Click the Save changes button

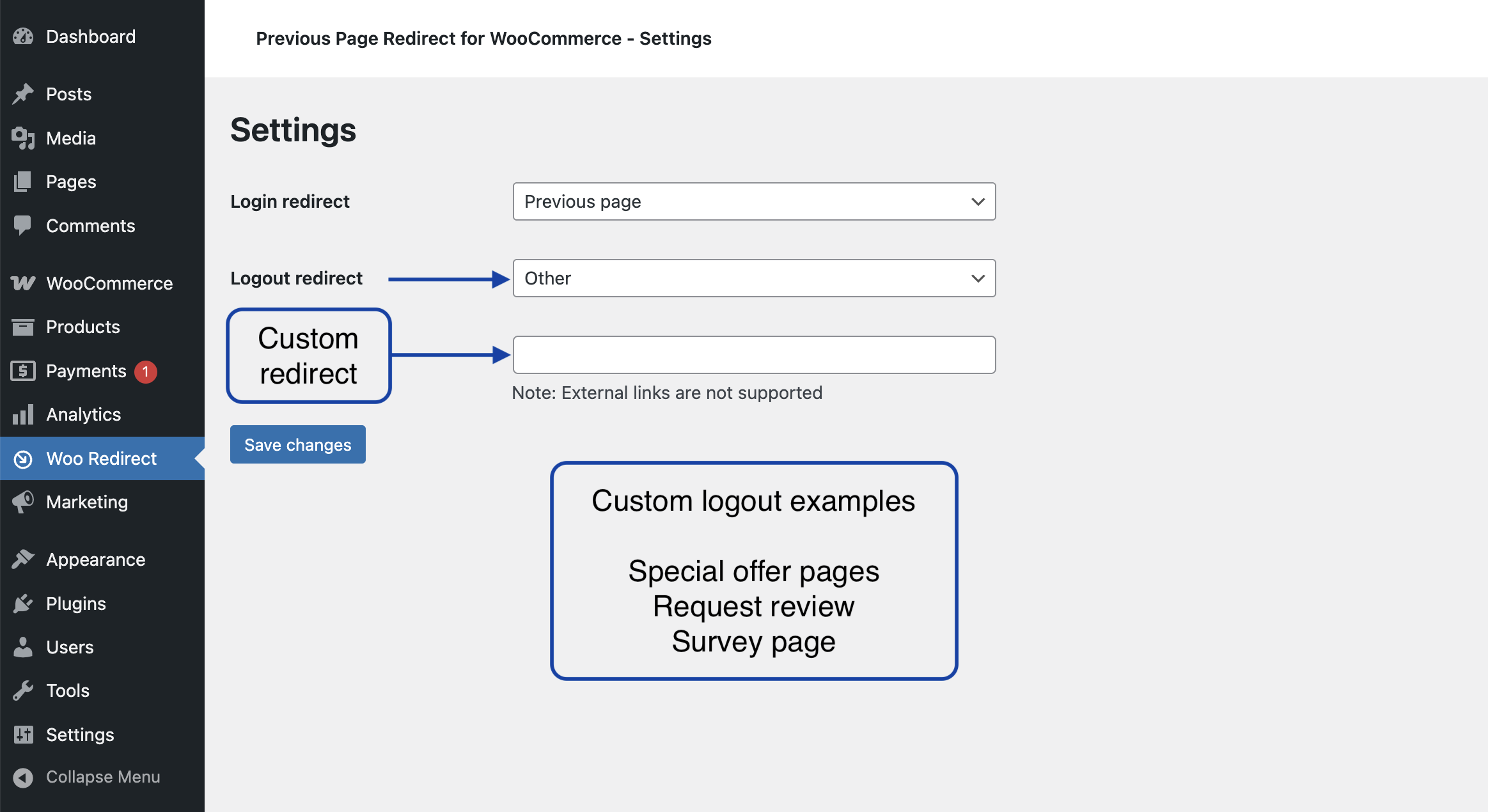[297, 444]
